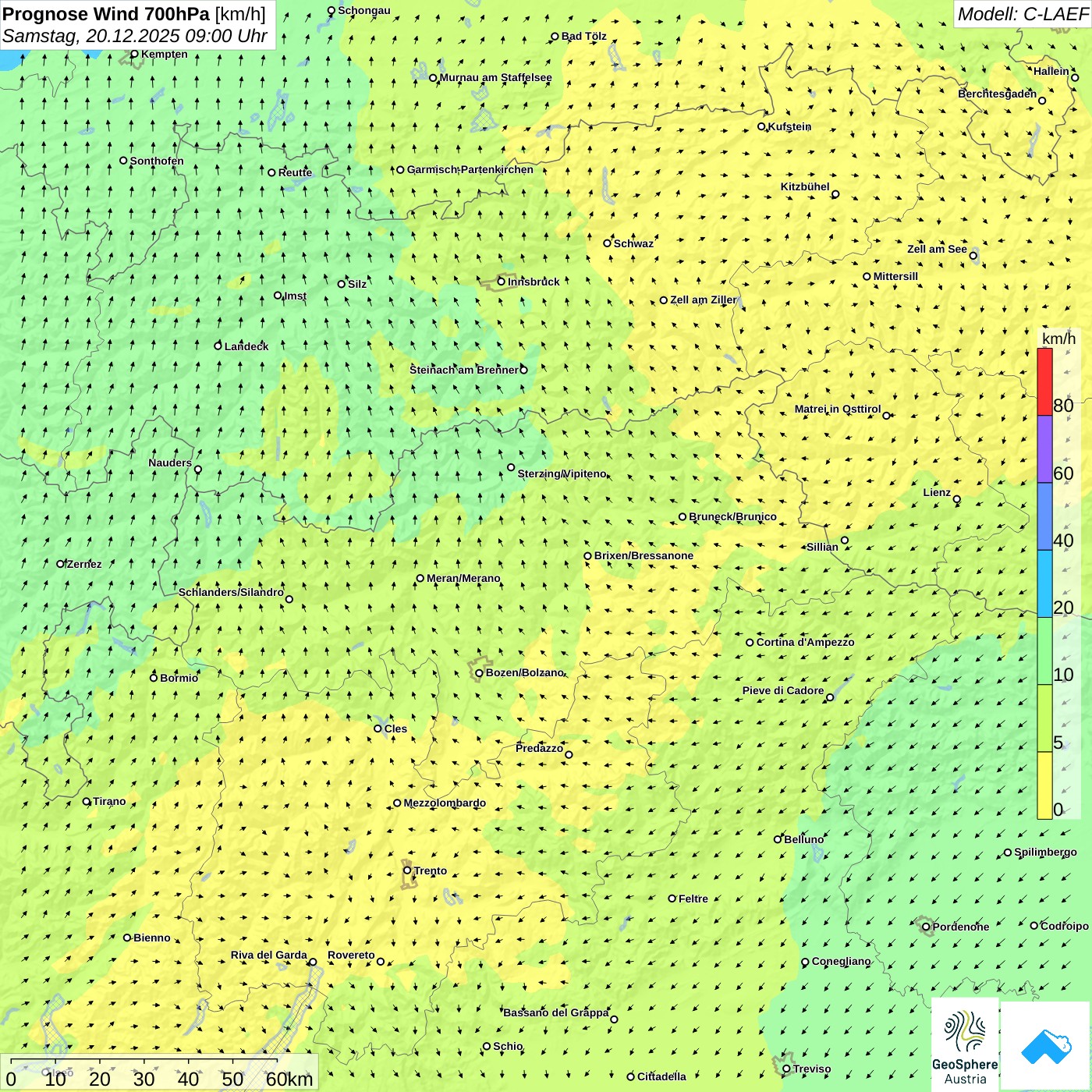
Task: Click the Sillian label
Action: tap(822, 547)
